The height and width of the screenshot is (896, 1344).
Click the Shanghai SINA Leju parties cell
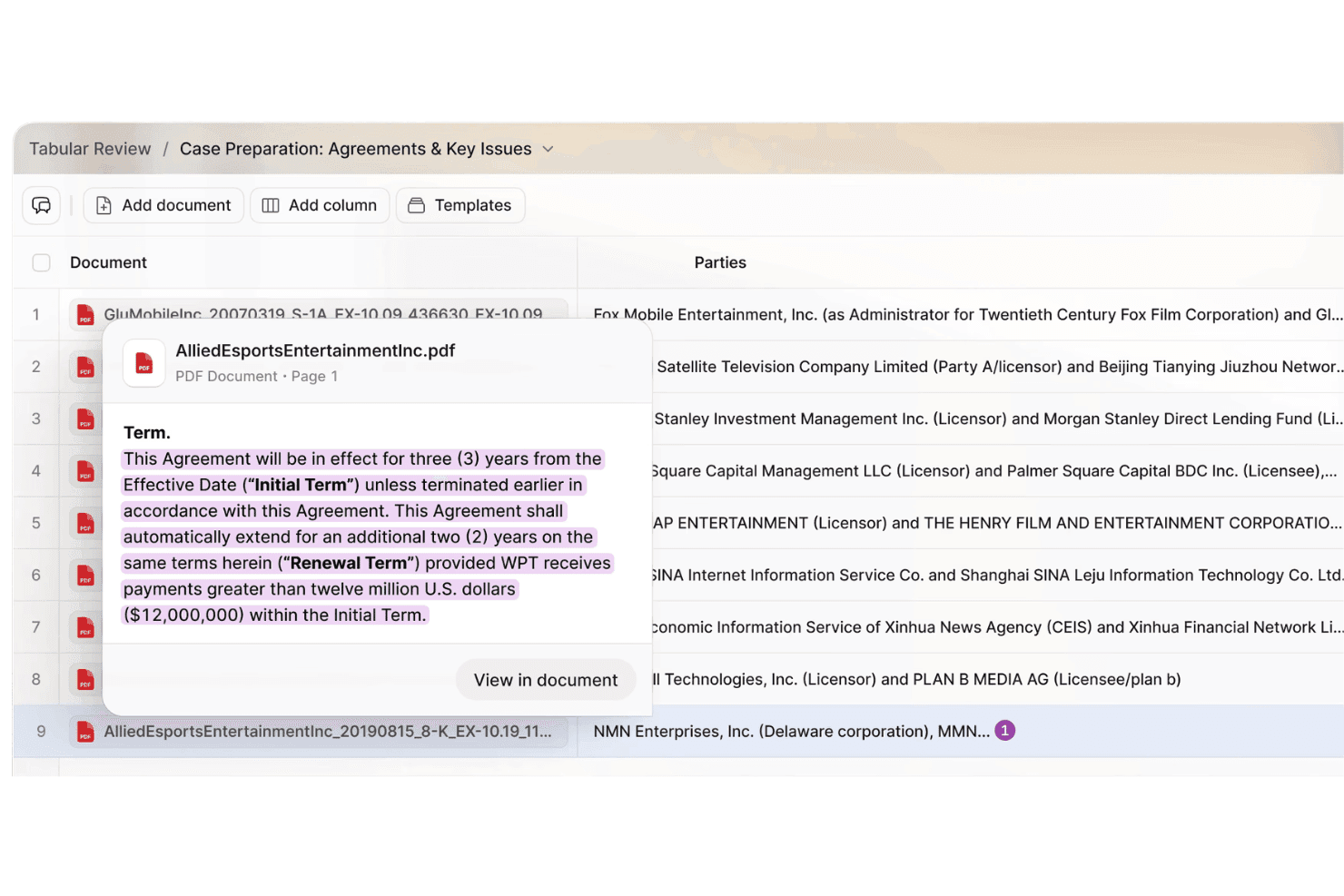pyautogui.click(x=998, y=576)
